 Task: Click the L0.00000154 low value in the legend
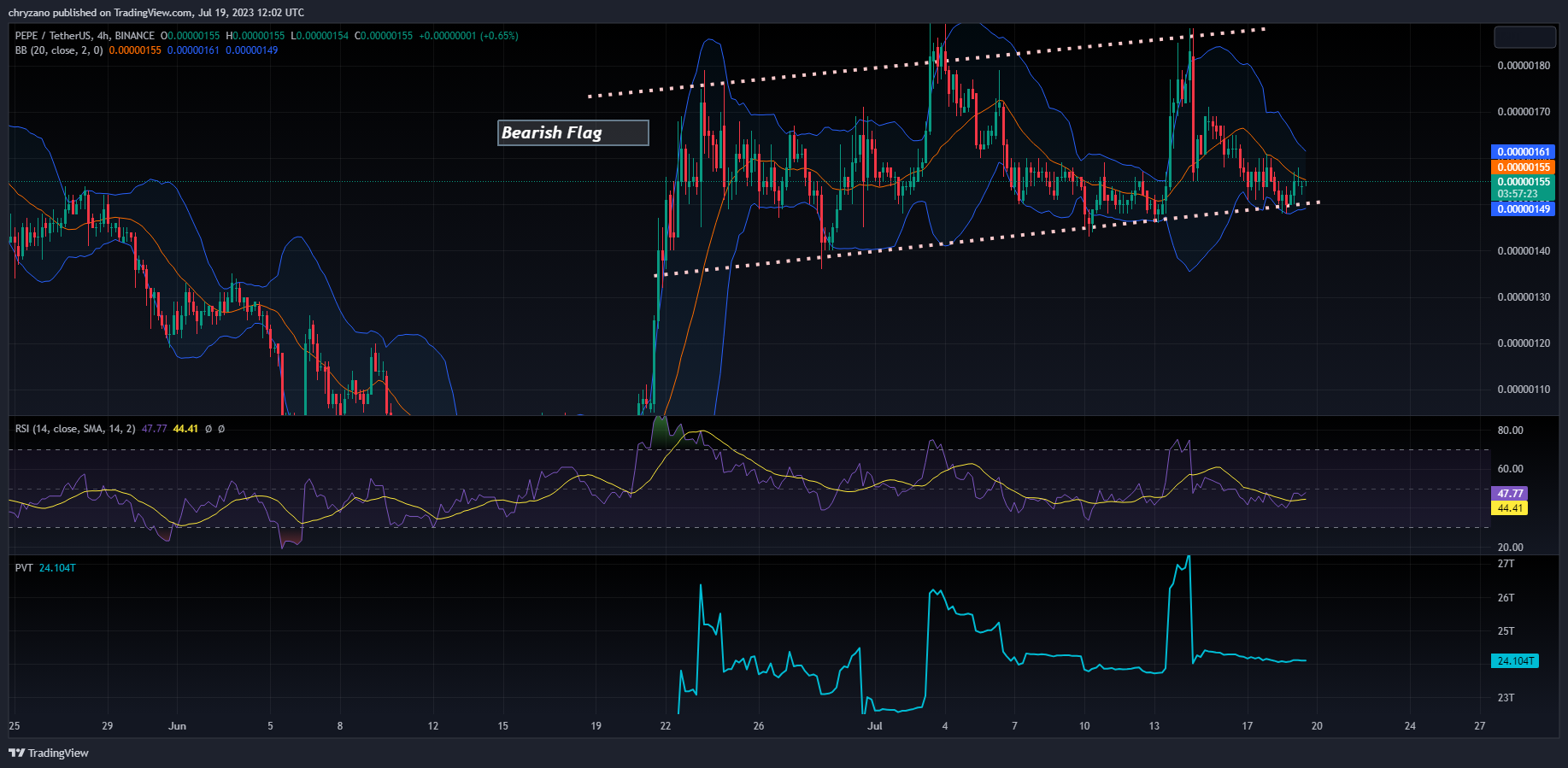[x=320, y=36]
